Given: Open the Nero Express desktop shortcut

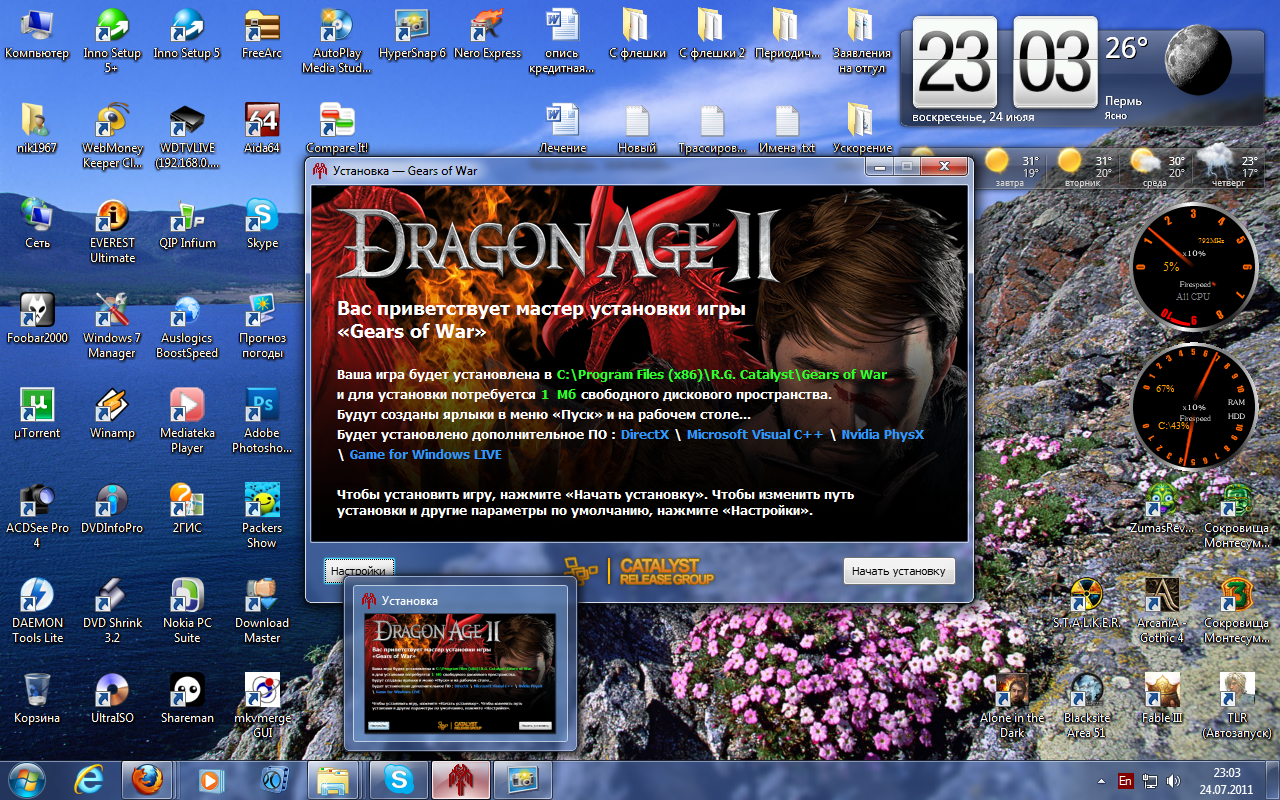Looking at the screenshot, I should [x=487, y=34].
